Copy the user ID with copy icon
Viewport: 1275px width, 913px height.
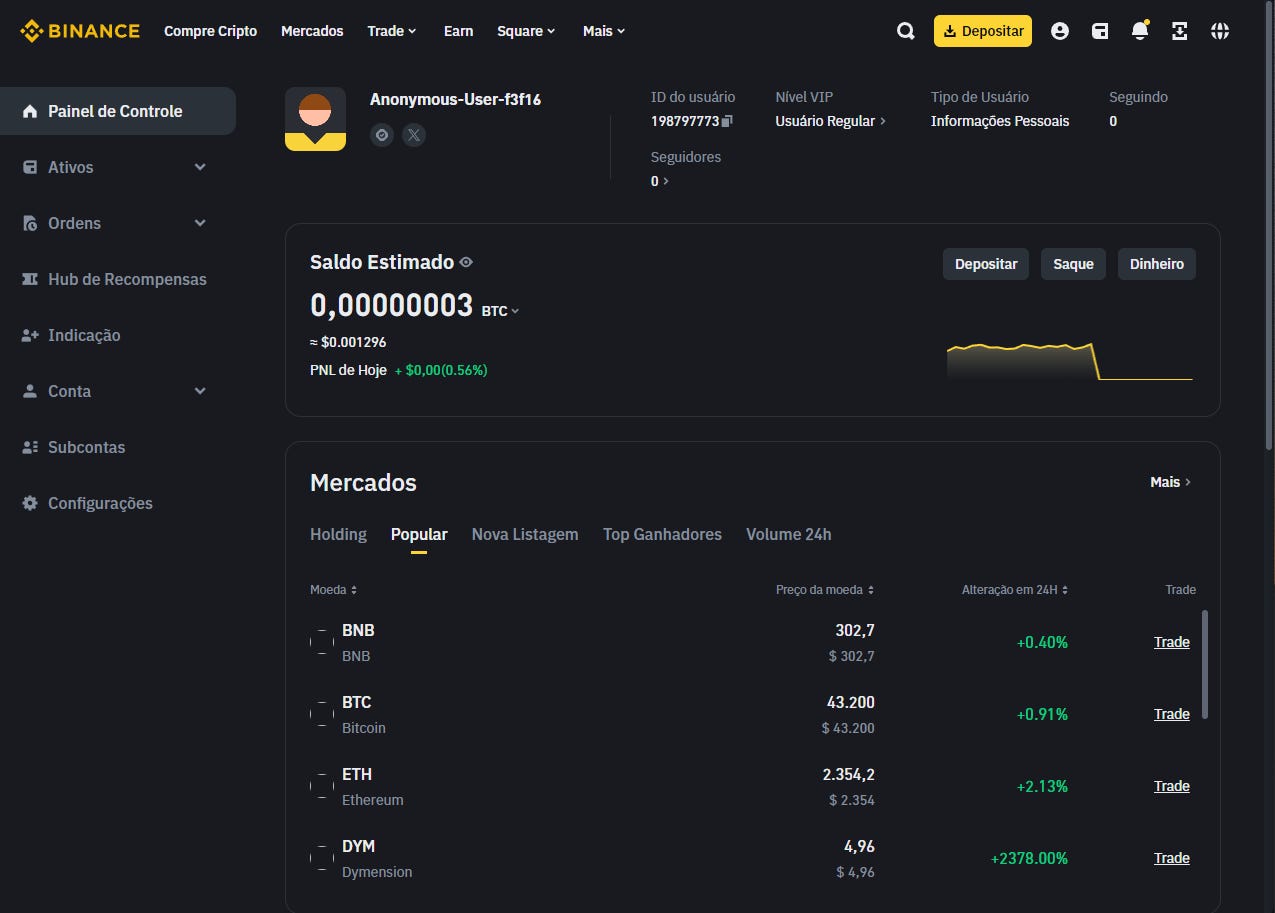[x=727, y=121]
